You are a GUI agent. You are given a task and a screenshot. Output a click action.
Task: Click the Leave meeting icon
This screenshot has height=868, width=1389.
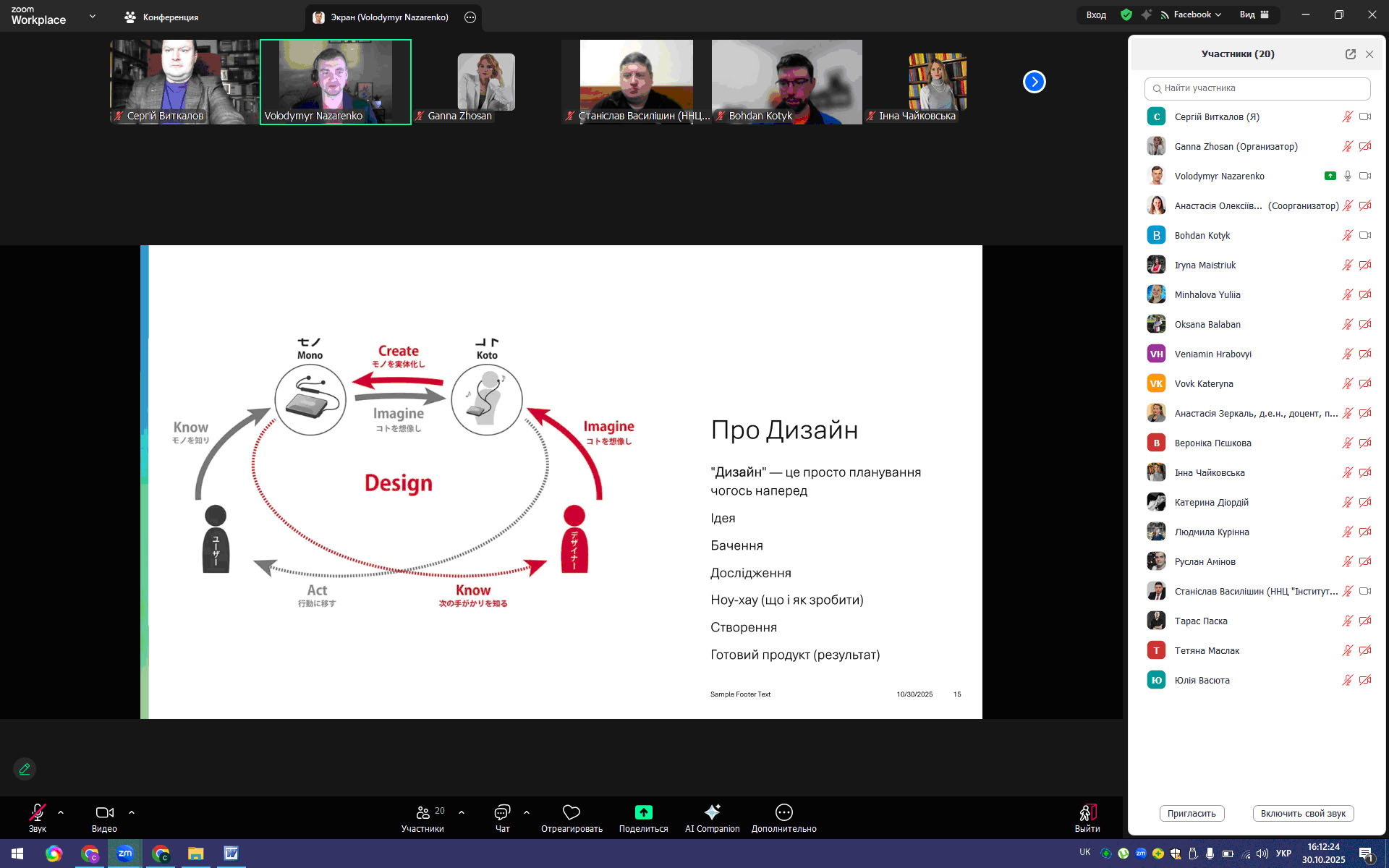pos(1087,812)
